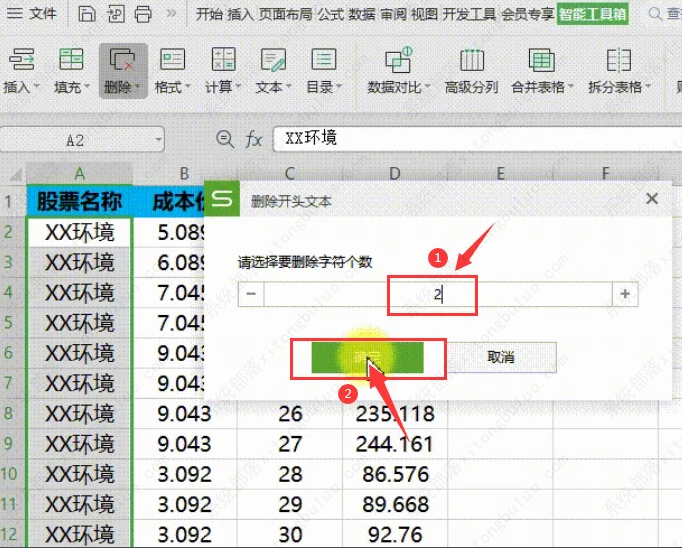682x548 pixels.
Task: Click cell D9 with value 244.161
Action: pyautogui.click(x=395, y=444)
